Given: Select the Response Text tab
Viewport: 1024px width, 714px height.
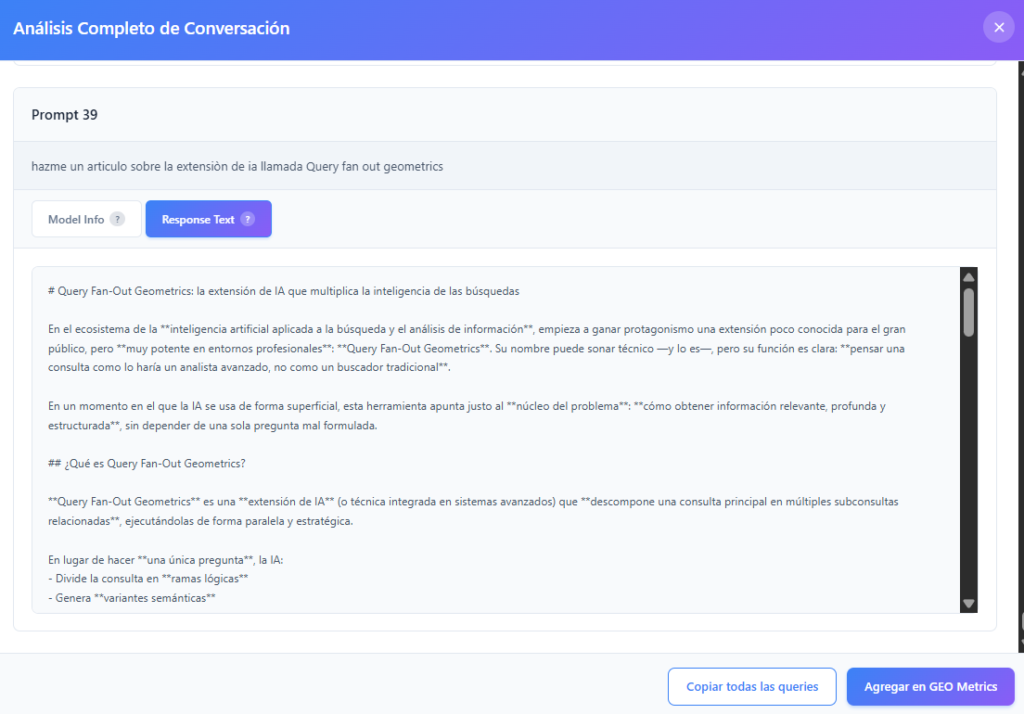Looking at the screenshot, I should point(198,219).
